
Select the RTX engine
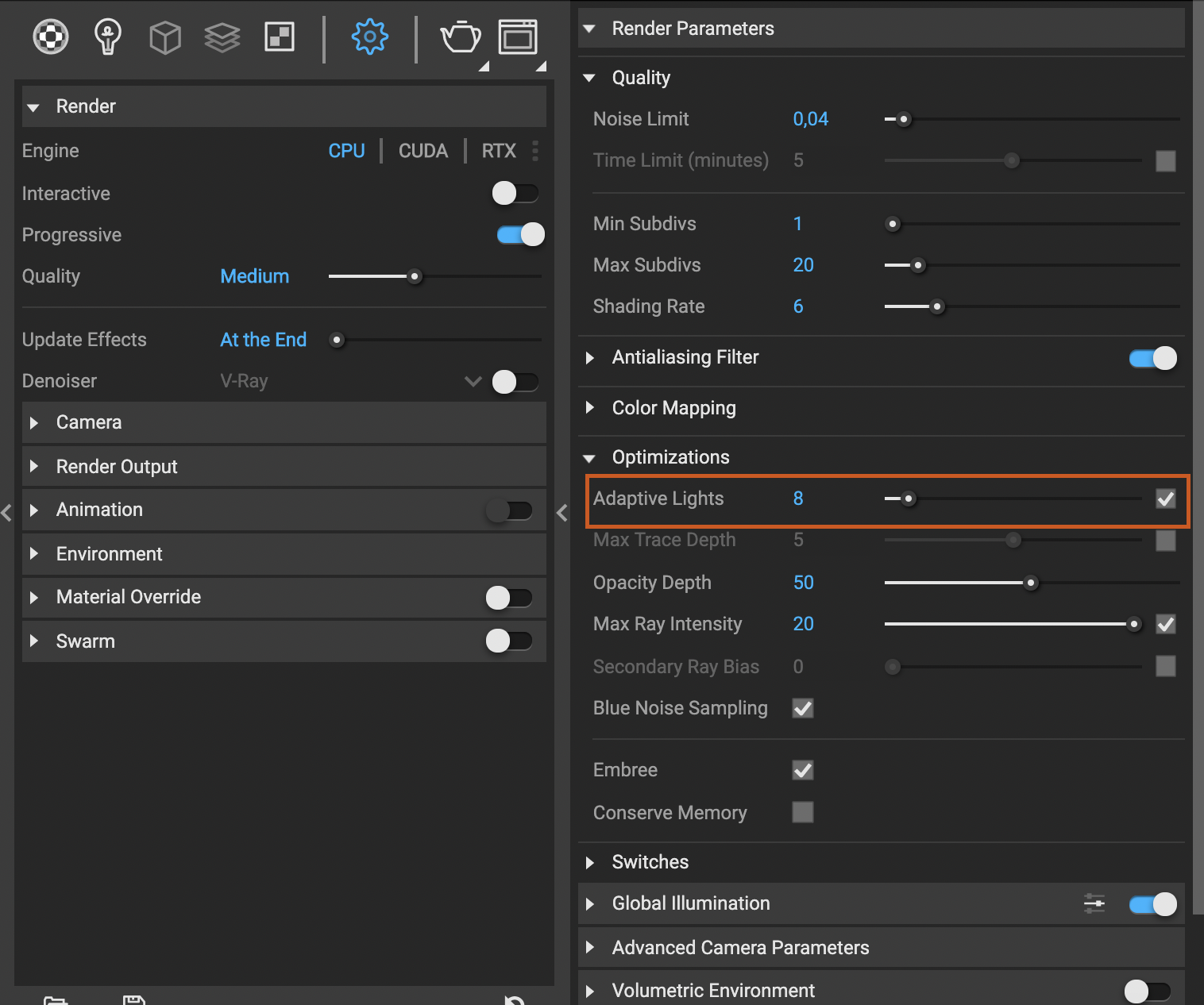pos(499,151)
